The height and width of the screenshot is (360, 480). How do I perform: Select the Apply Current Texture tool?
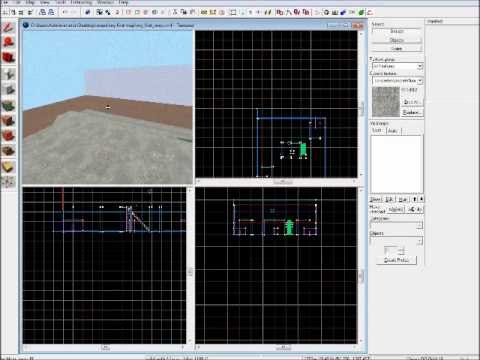[9, 121]
